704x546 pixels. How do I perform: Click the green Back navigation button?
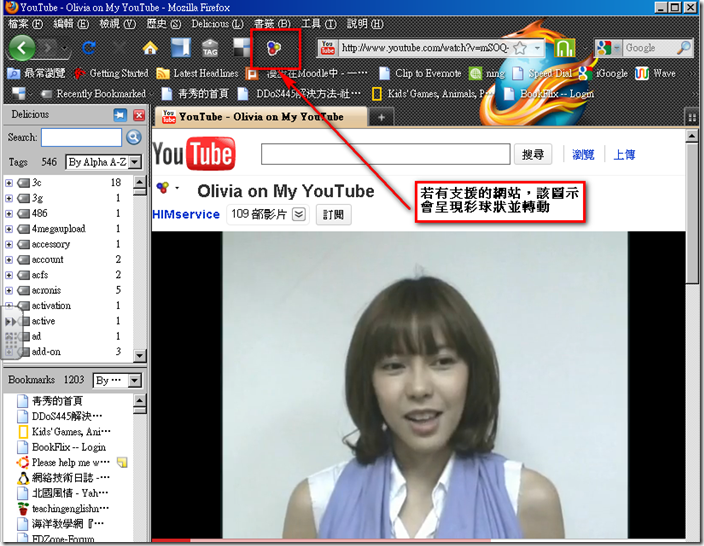tap(22, 48)
